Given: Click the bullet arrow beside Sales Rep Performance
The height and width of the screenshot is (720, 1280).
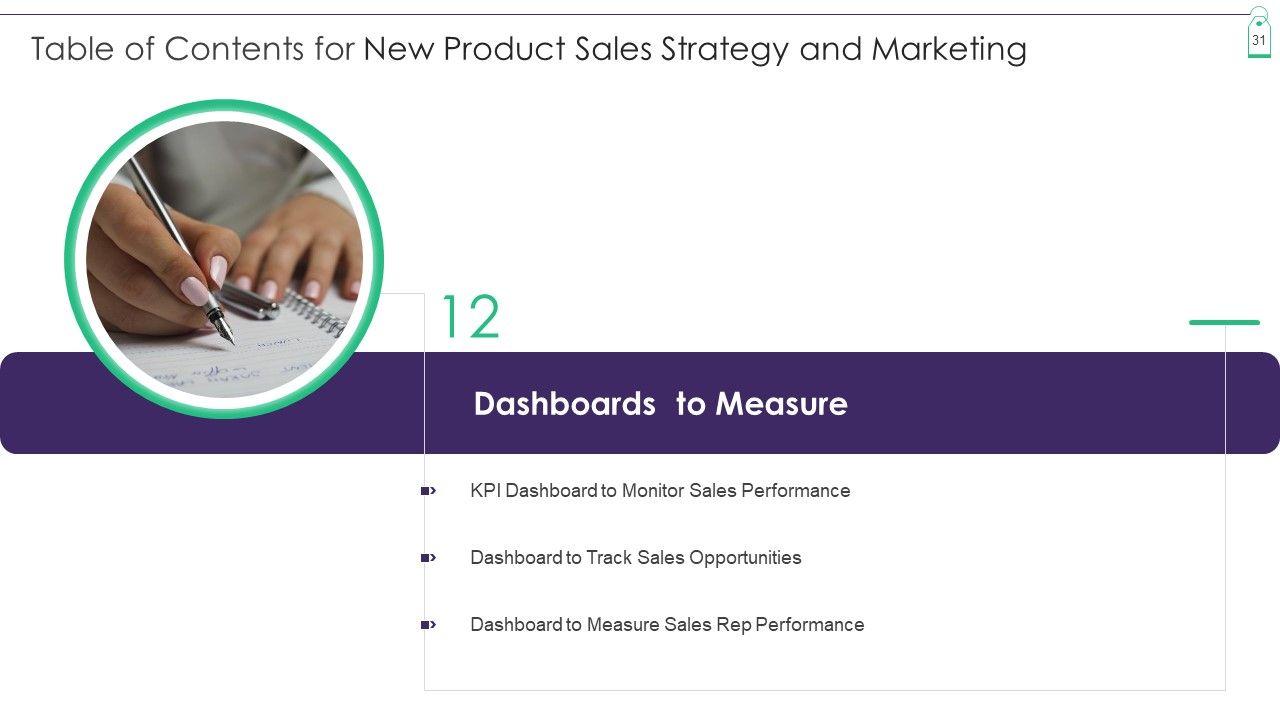Looking at the screenshot, I should pos(428,625).
